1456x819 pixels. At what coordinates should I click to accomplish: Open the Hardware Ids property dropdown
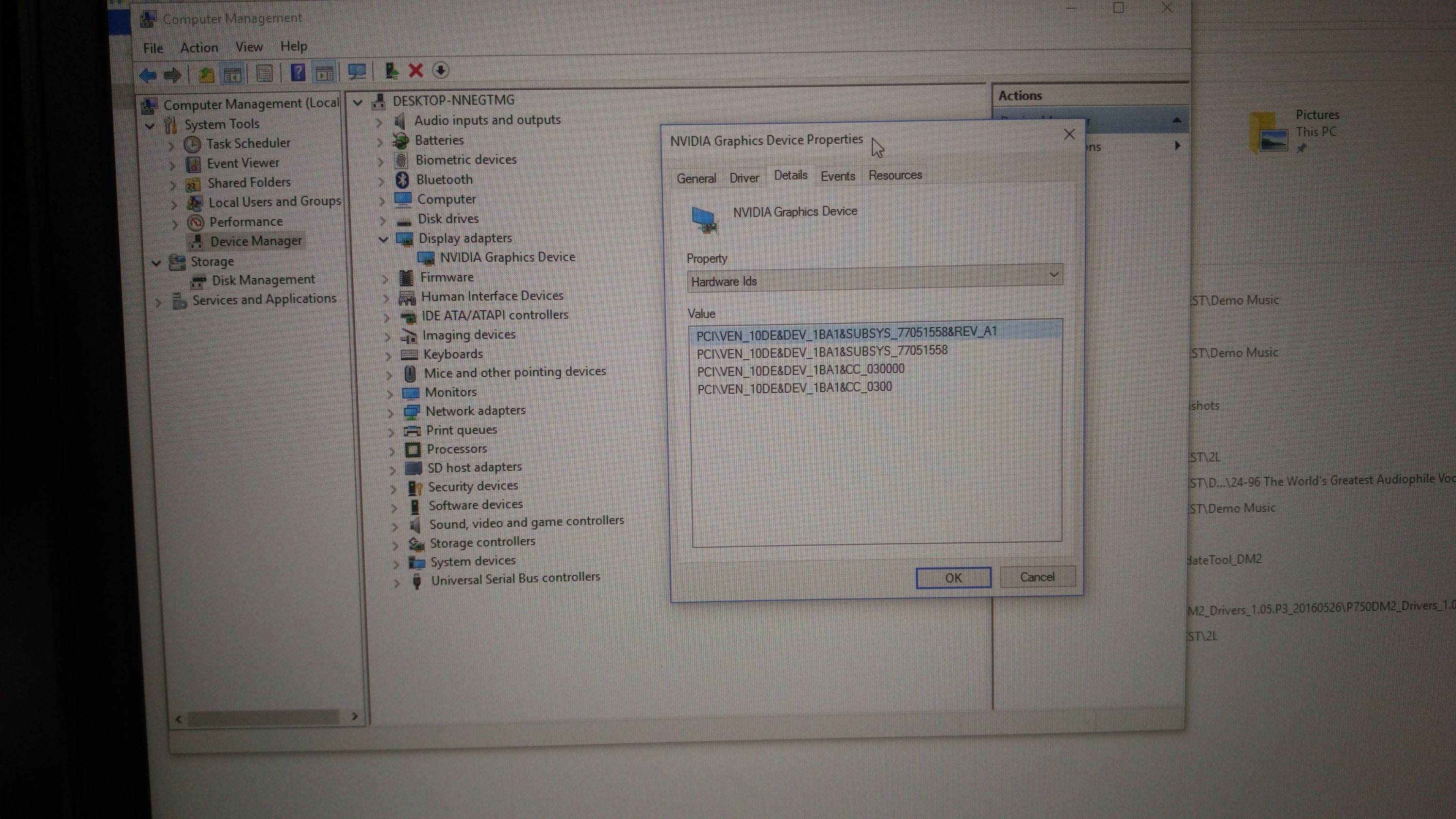1054,275
